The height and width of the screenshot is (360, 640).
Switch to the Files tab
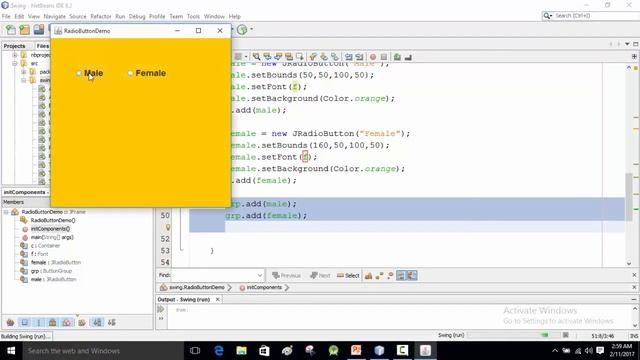pos(42,46)
